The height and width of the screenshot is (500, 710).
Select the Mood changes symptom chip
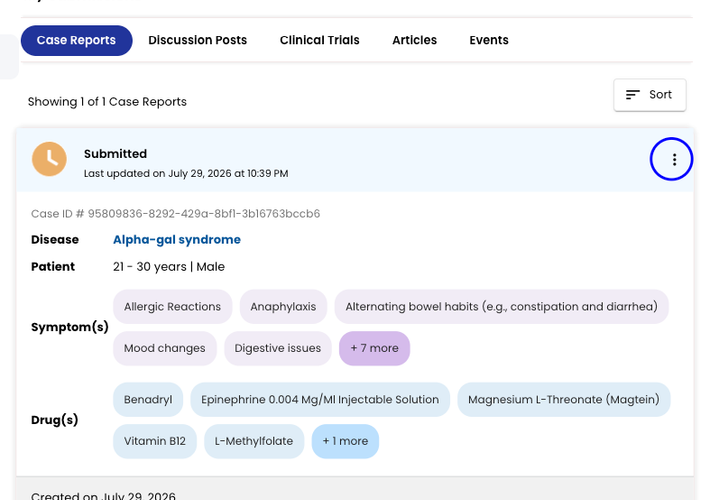point(165,348)
